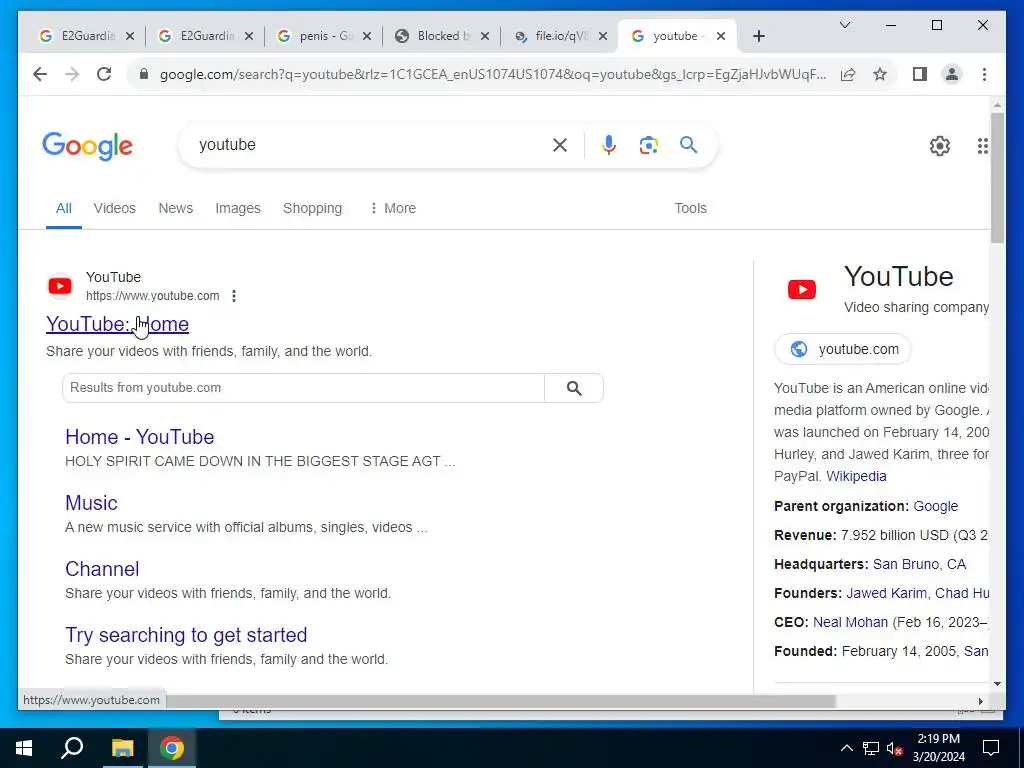Select the Videos search filter

(x=114, y=208)
